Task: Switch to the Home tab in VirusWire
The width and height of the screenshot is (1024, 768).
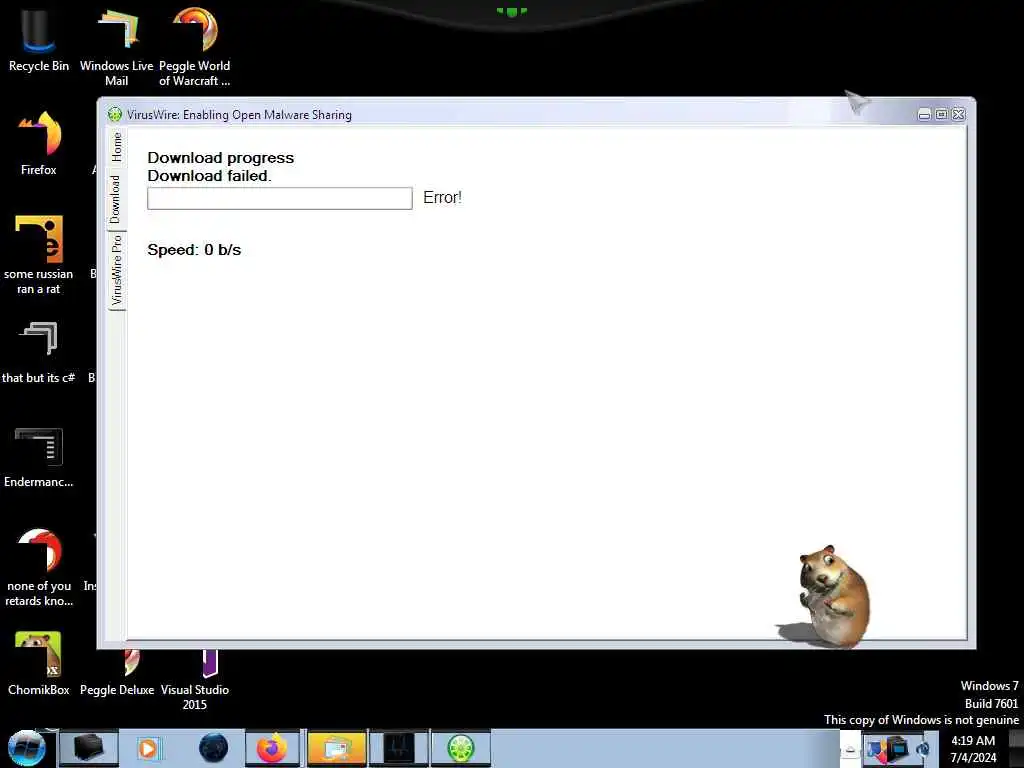Action: pos(116,147)
